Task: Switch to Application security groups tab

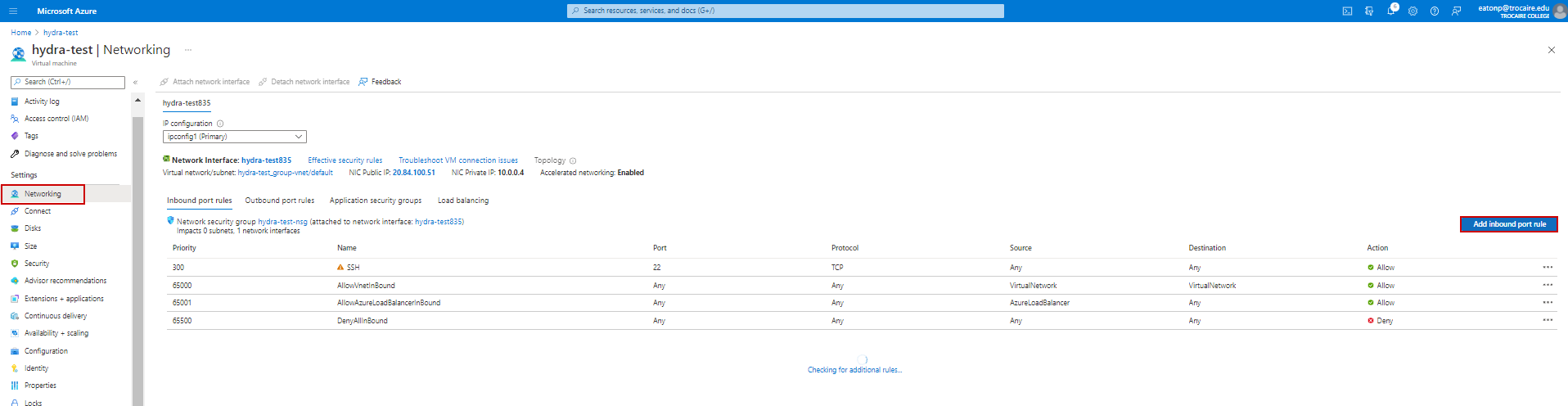Action: coord(376,201)
